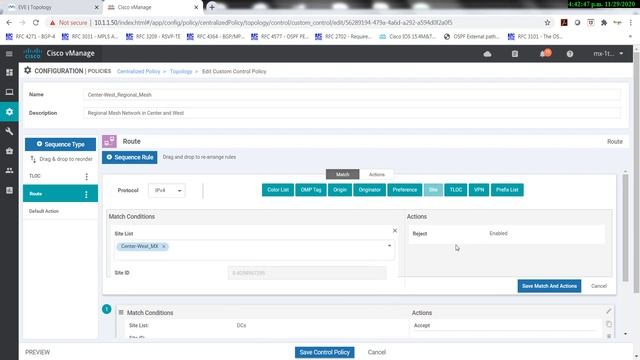Open a new browser tab
This screenshot has height=360, width=640.
tap(212, 7)
